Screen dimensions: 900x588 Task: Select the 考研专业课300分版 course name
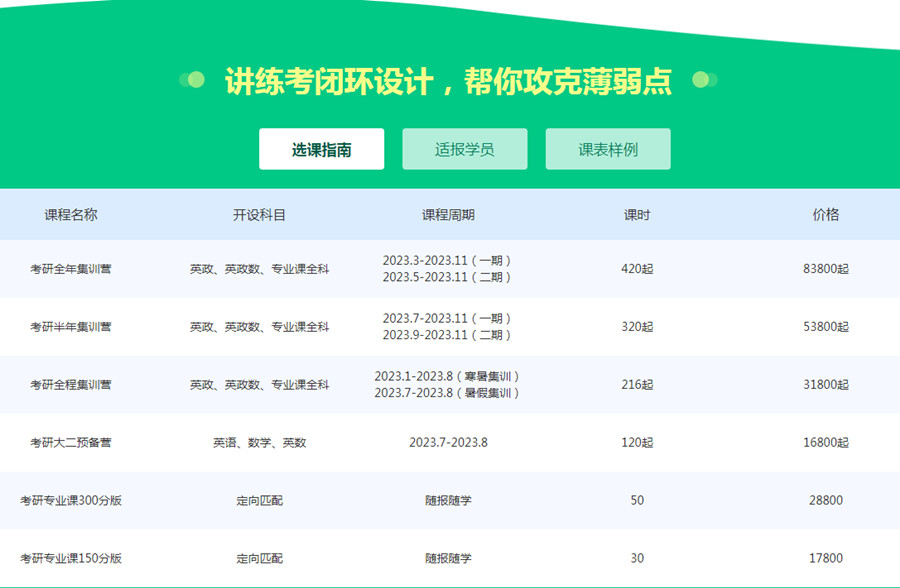tap(71, 501)
